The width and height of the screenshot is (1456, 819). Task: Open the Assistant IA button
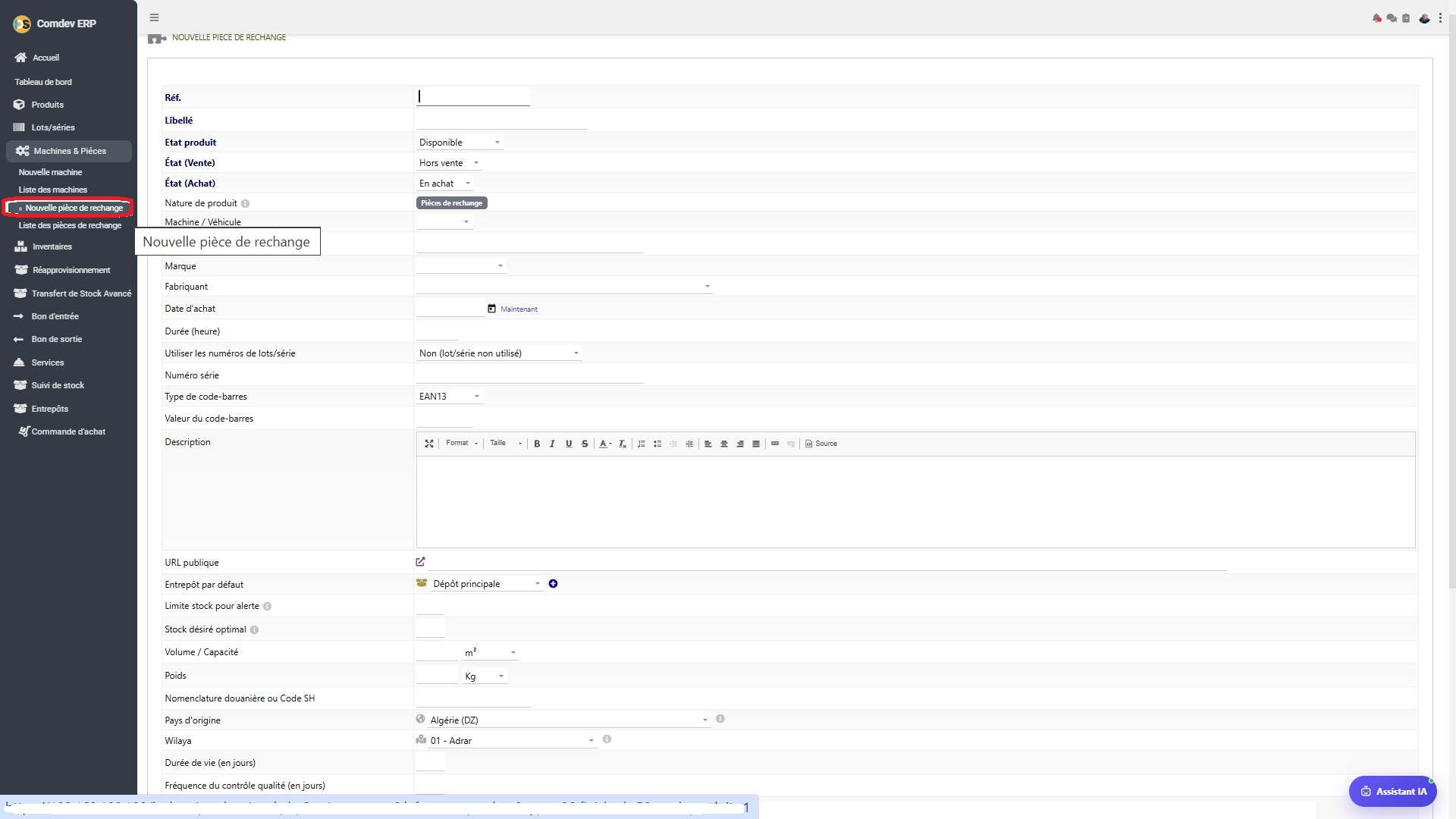click(x=1393, y=791)
